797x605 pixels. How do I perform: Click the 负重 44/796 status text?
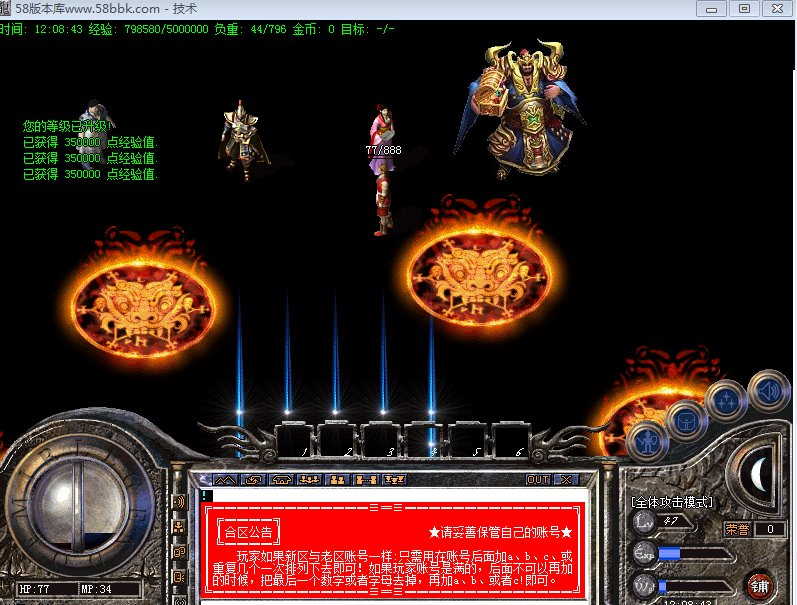250,29
